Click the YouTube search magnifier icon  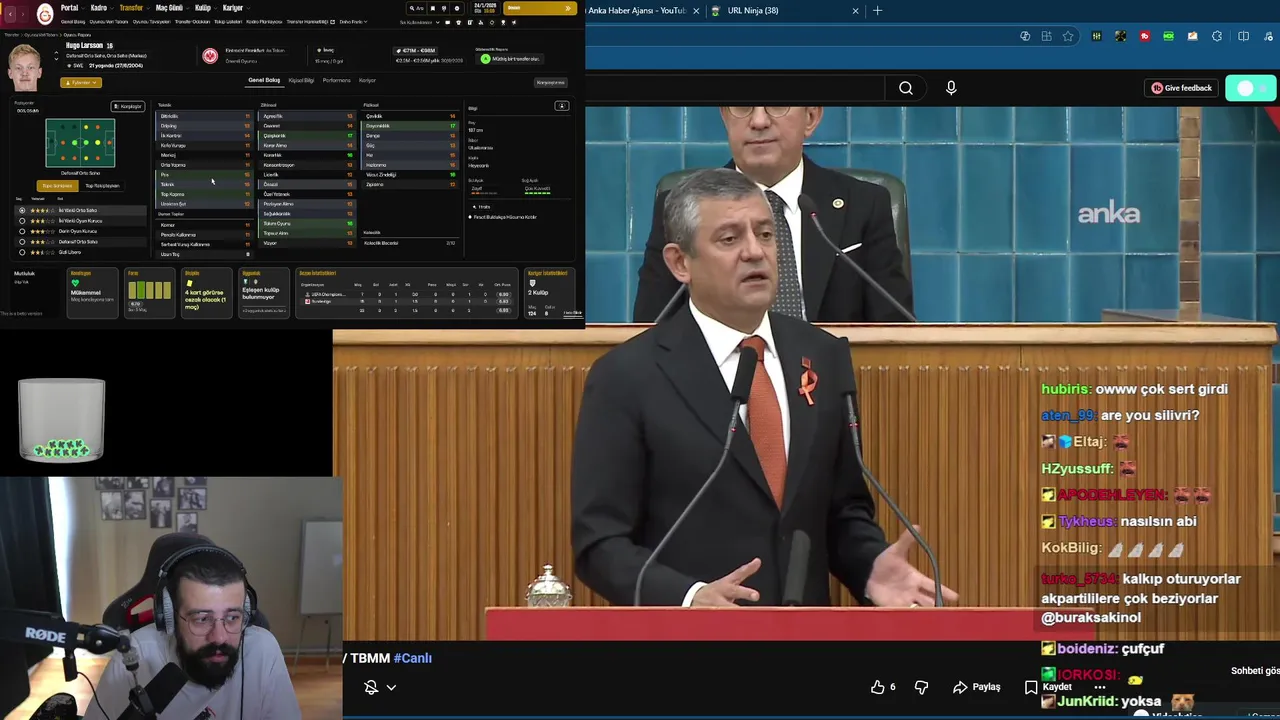click(x=906, y=88)
